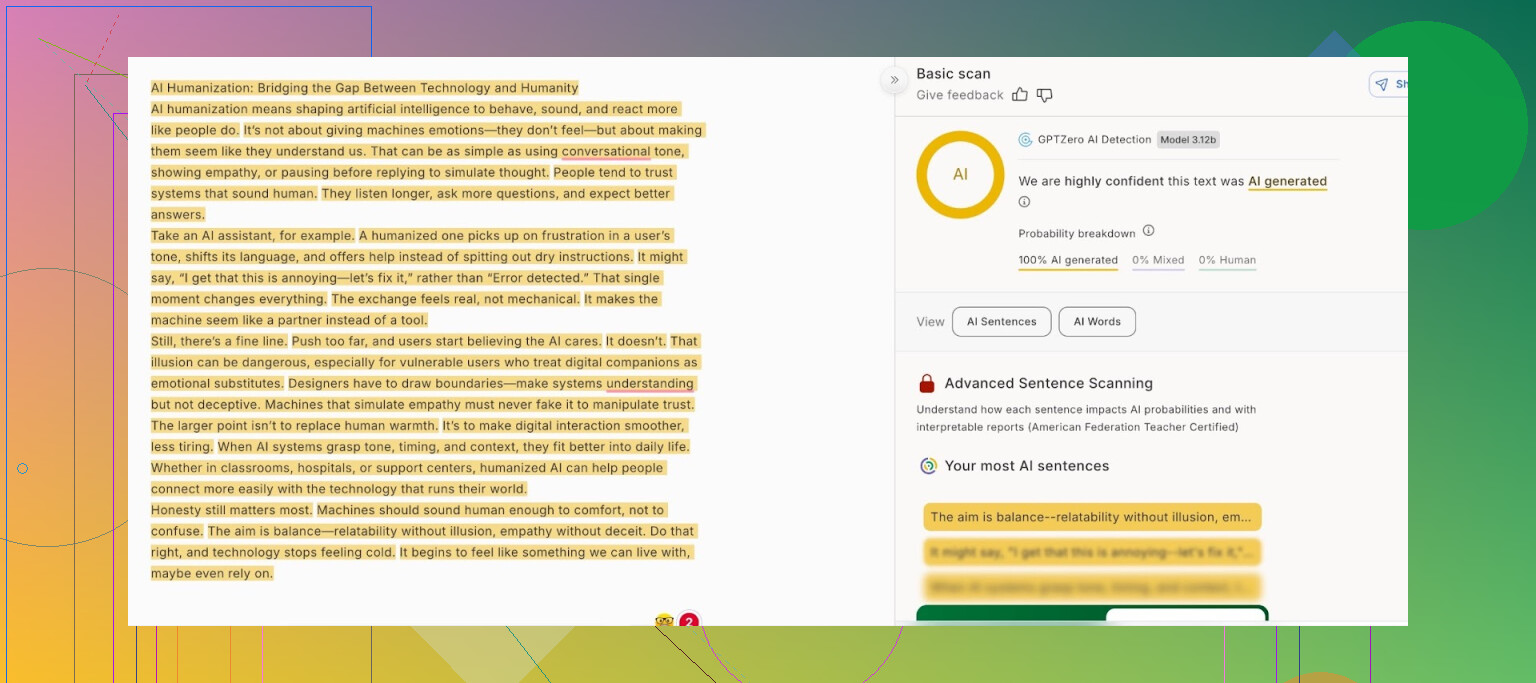Click the red notification badge showing 2
This screenshot has width=1536, height=683.
click(689, 621)
